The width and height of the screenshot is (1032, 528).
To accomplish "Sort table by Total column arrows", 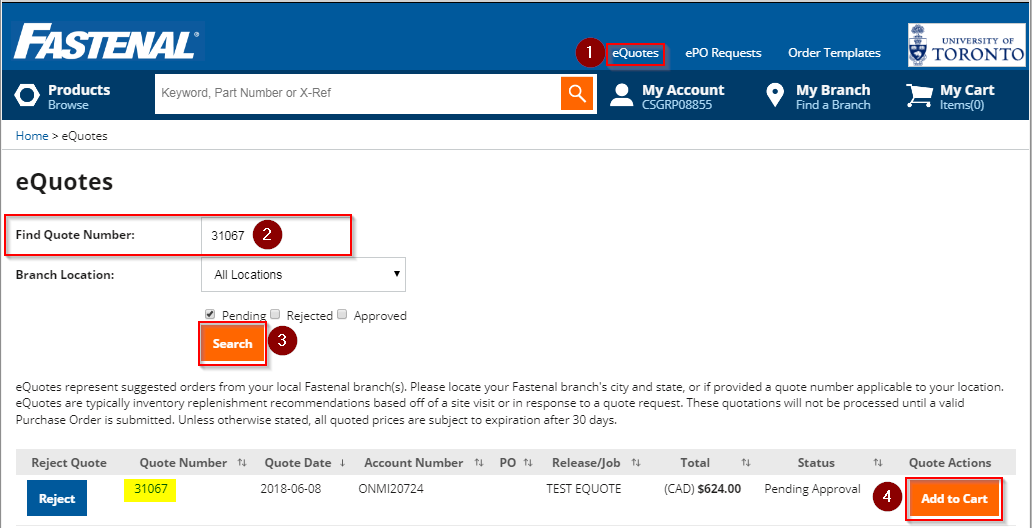I will coord(745,463).
